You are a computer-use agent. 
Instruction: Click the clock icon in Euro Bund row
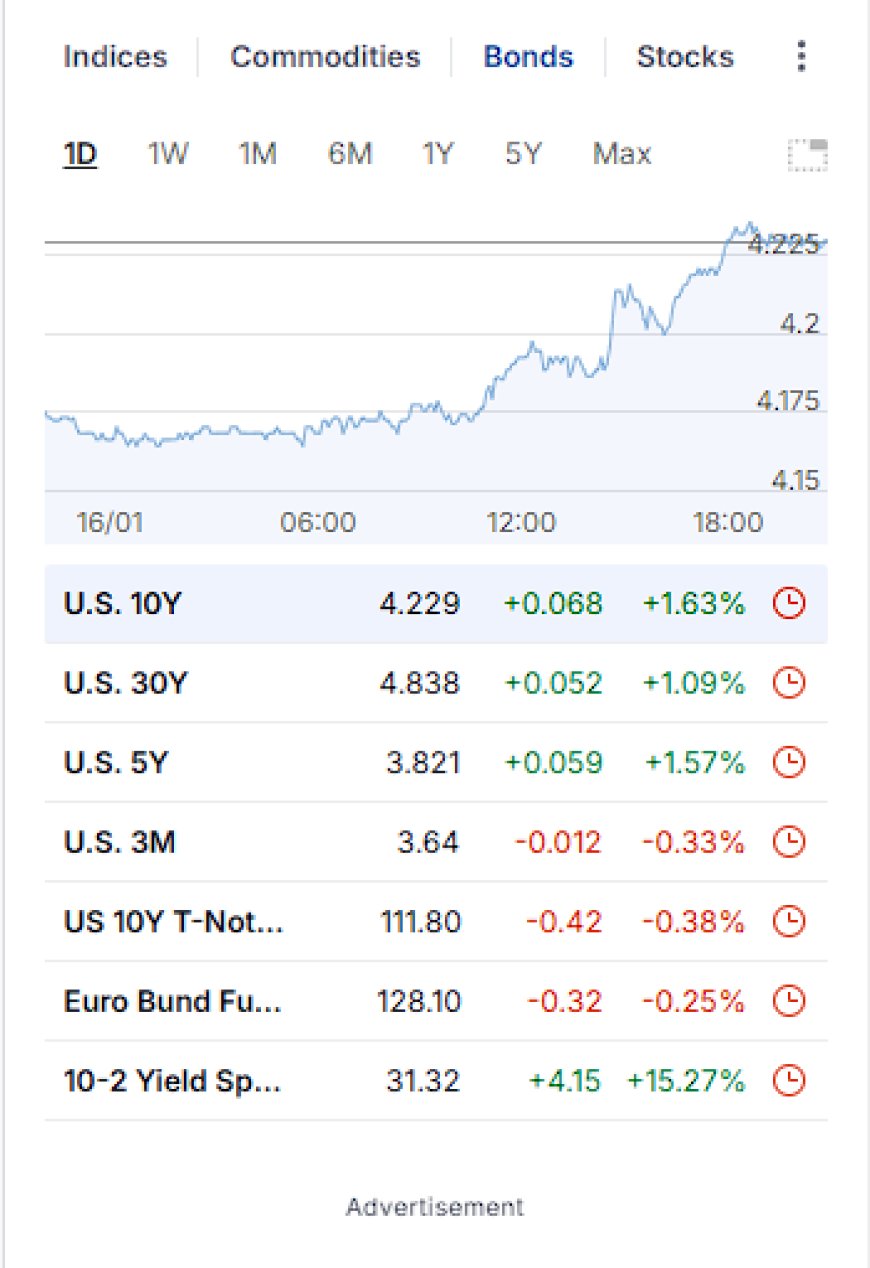click(x=790, y=1001)
